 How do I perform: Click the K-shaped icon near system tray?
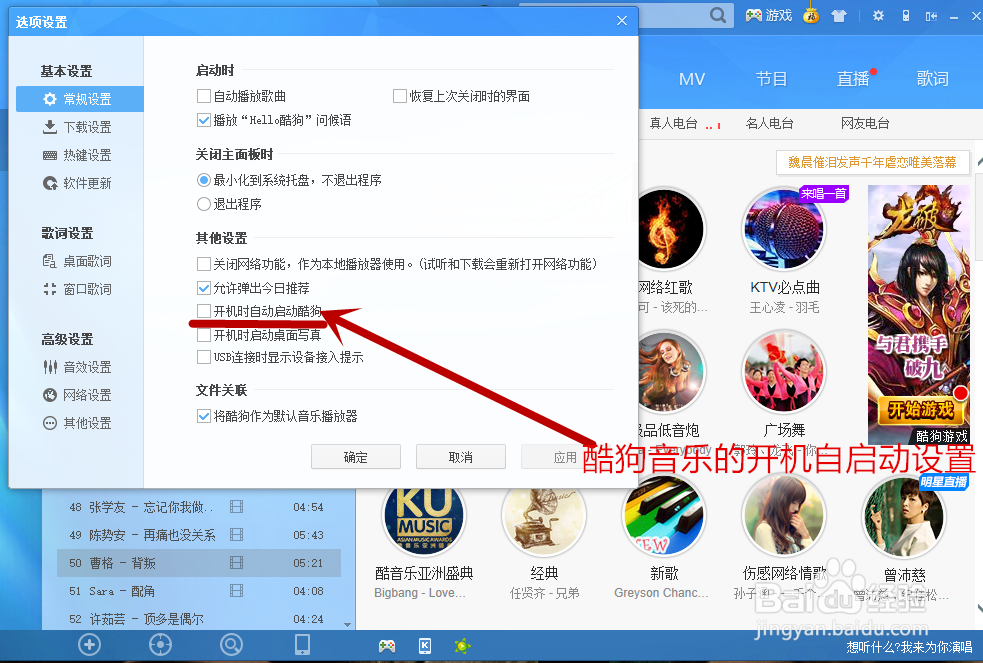click(x=425, y=645)
